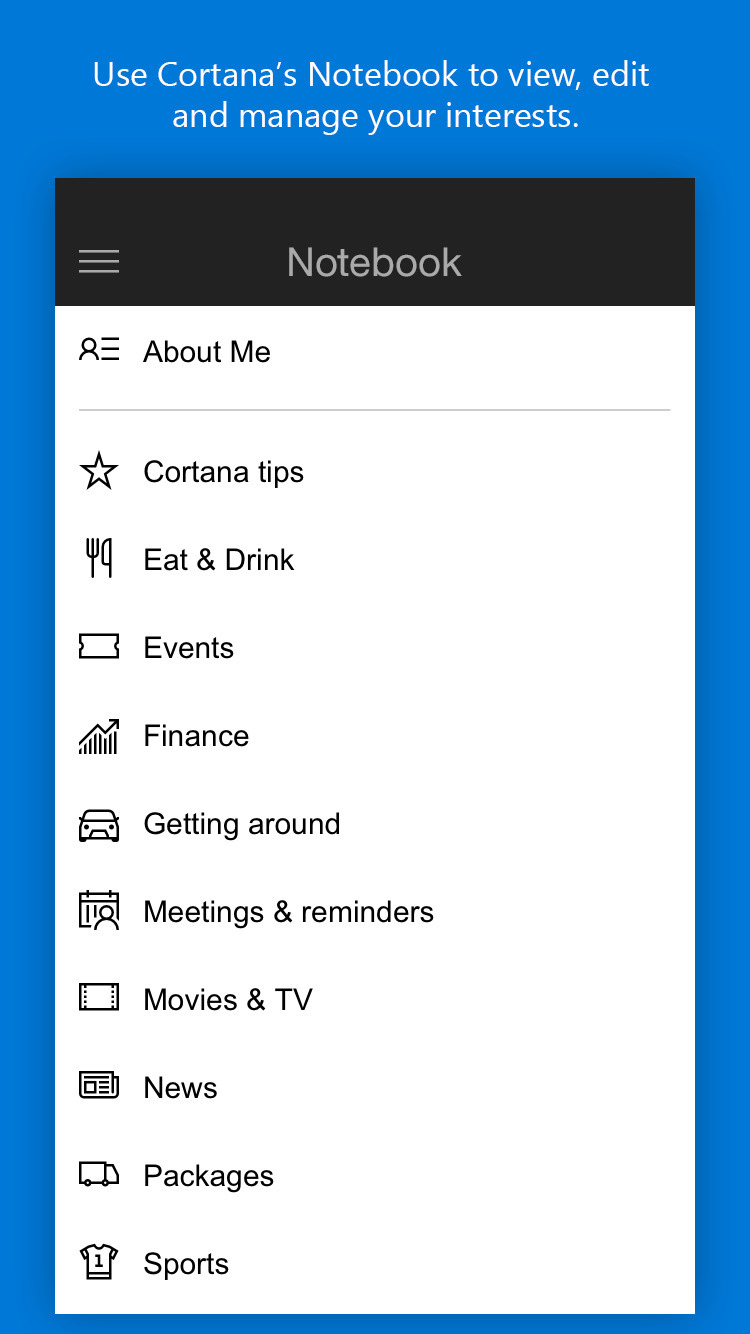Tap the Eat & Drink fork icon
This screenshot has height=1334, width=750.
pyautogui.click(x=99, y=558)
